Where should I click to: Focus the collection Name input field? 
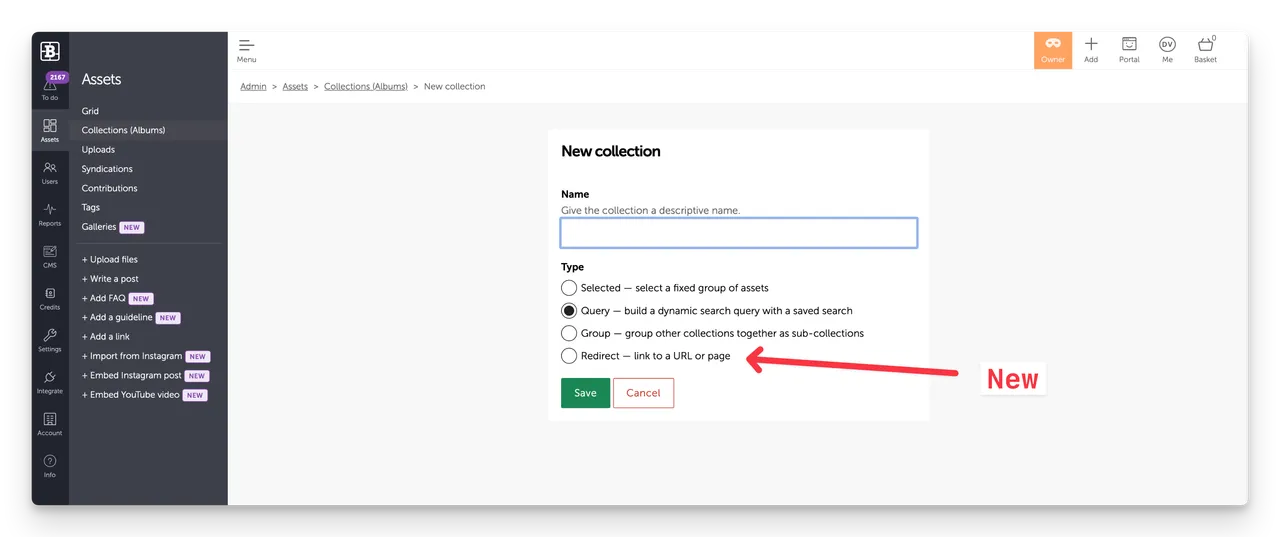739,233
